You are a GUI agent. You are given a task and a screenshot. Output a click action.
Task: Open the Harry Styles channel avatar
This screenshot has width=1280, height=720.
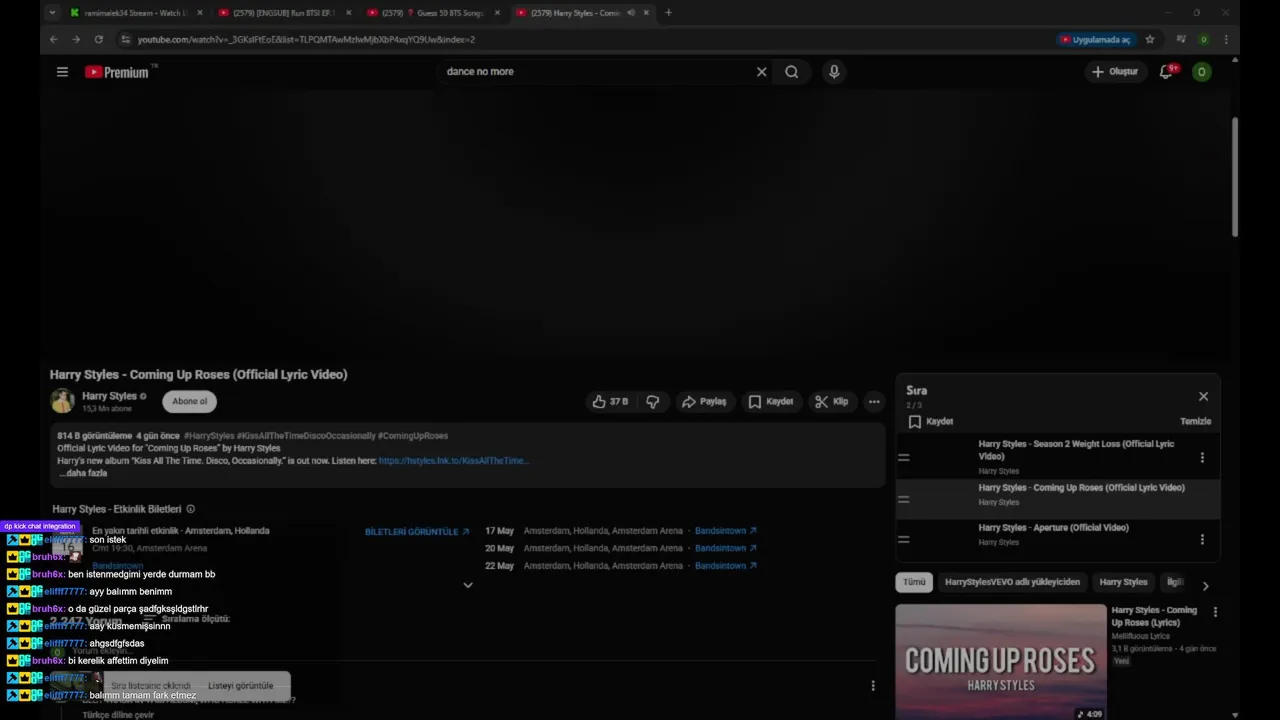(62, 401)
